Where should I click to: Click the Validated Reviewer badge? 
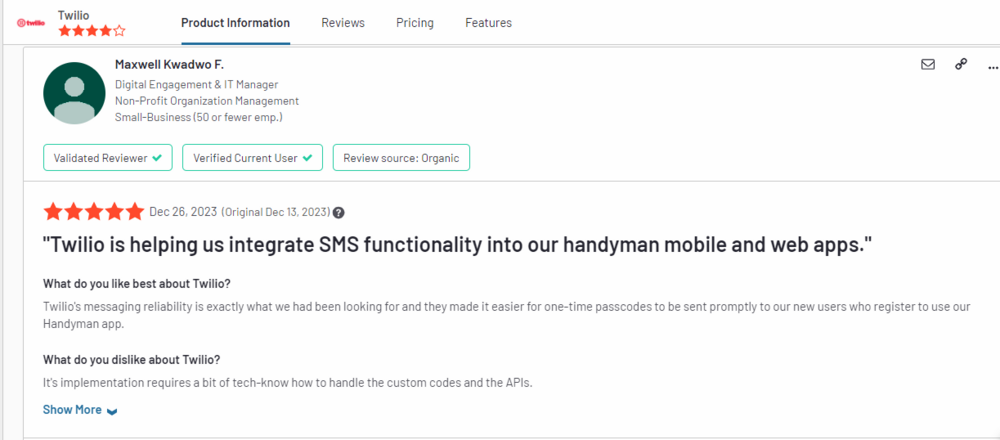pyautogui.click(x=108, y=158)
